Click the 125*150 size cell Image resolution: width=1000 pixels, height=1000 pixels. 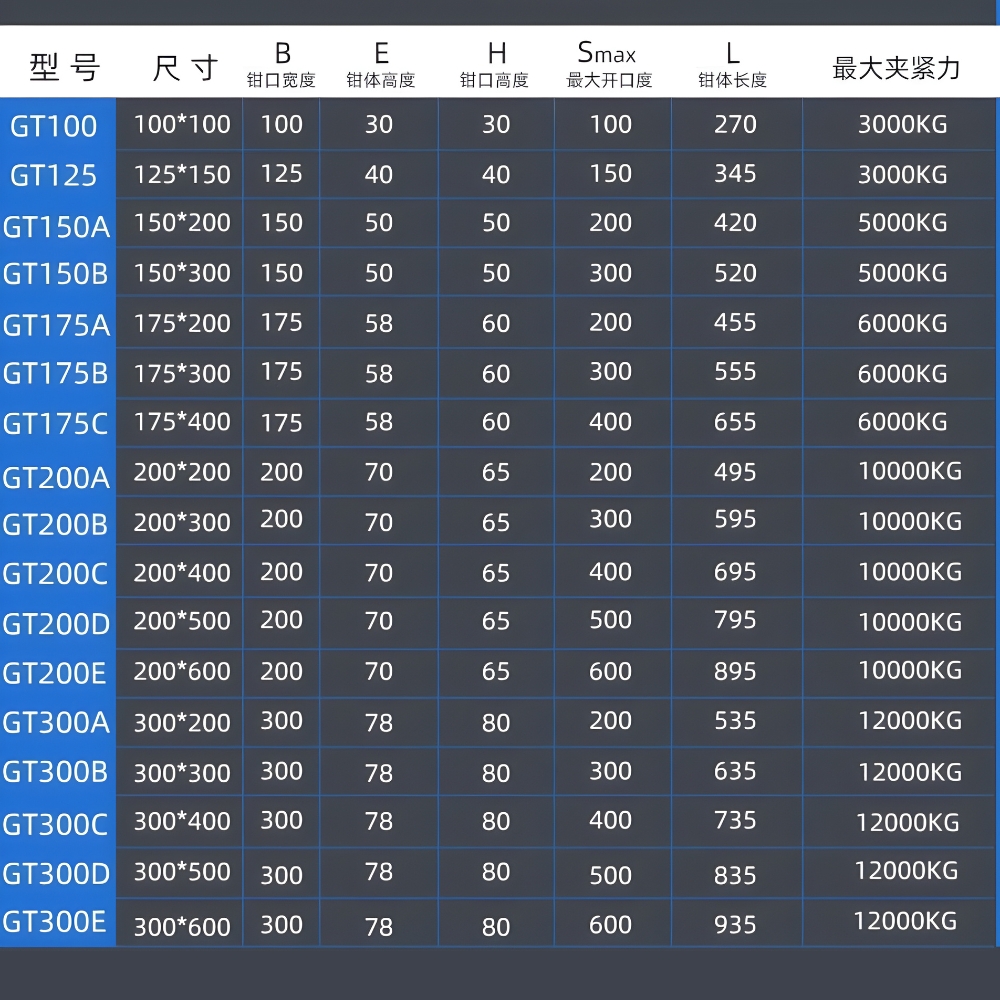pos(182,175)
